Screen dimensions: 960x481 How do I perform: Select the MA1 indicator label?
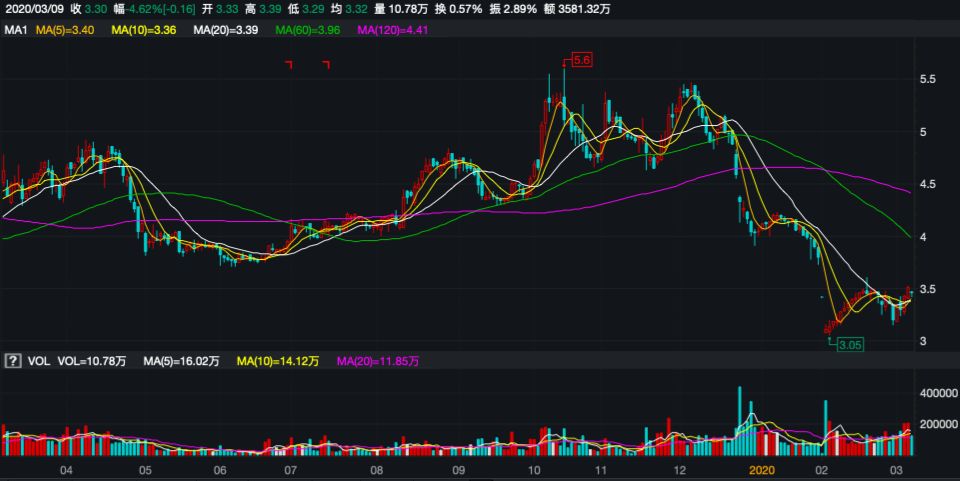[15, 30]
